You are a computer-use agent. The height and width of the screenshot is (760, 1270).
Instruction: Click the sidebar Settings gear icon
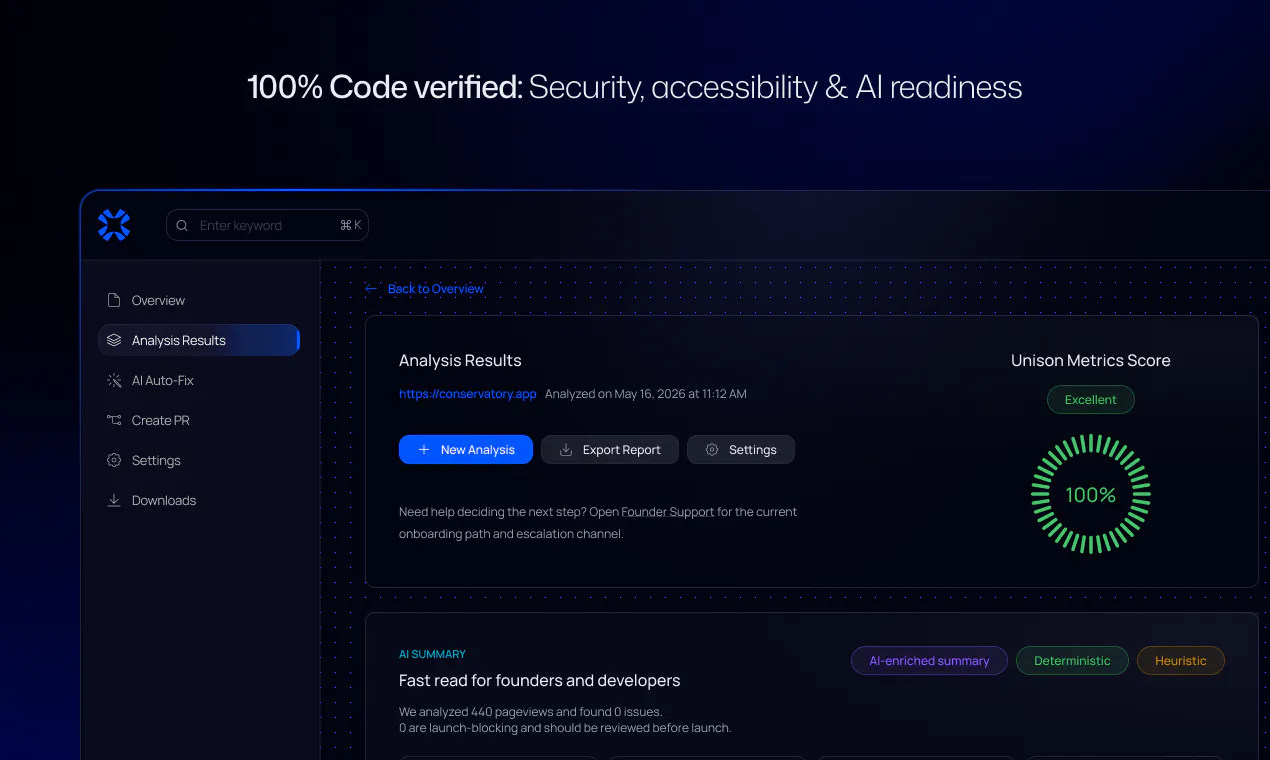coord(114,460)
